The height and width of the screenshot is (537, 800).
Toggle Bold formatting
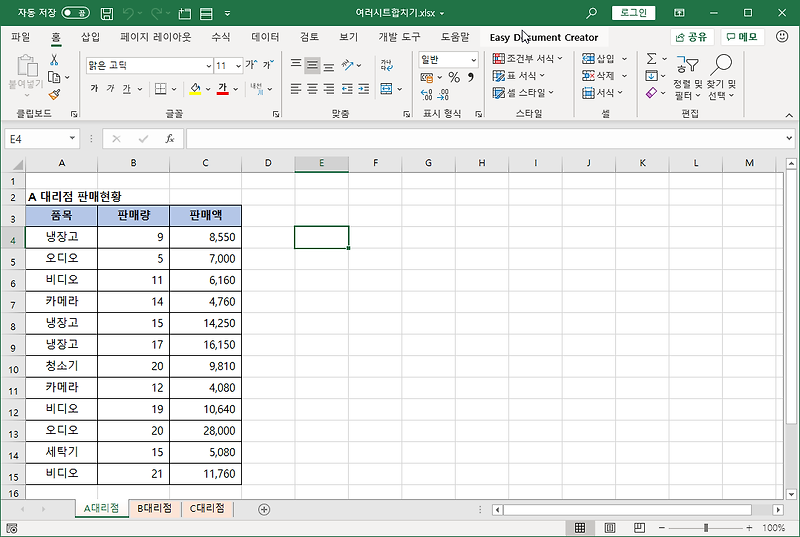pos(94,89)
